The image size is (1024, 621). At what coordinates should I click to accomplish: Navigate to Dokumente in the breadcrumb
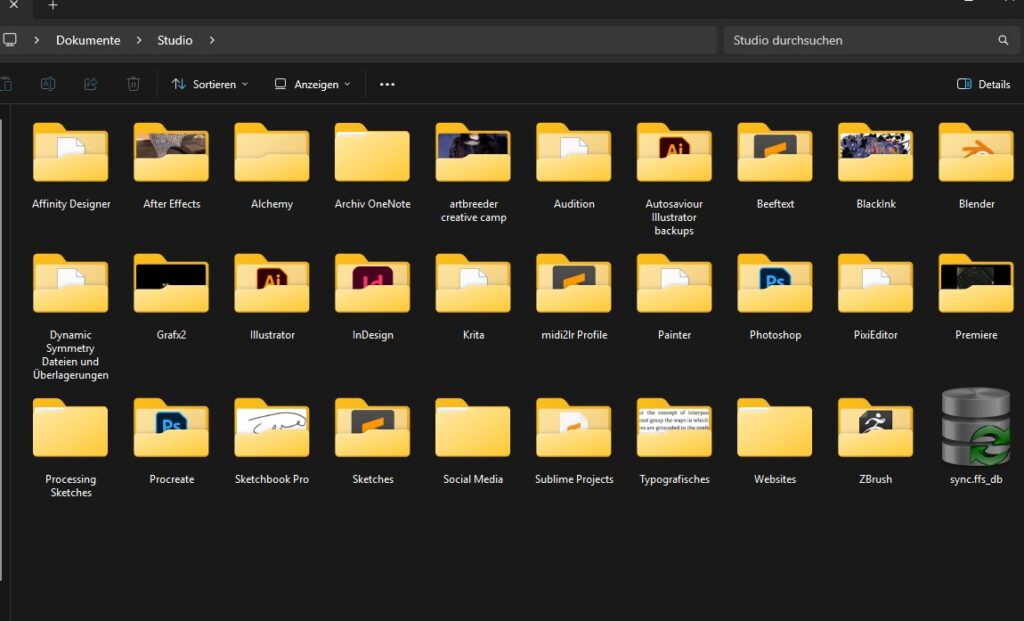click(x=88, y=40)
